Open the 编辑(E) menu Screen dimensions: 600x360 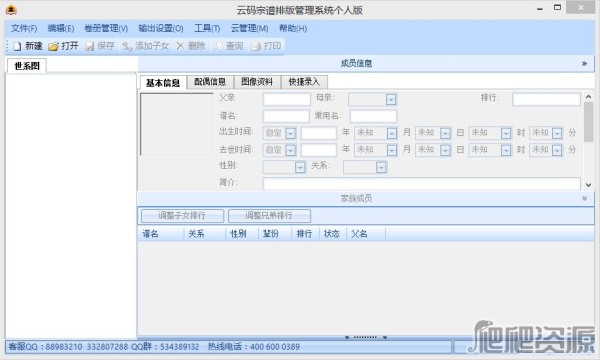(x=61, y=28)
